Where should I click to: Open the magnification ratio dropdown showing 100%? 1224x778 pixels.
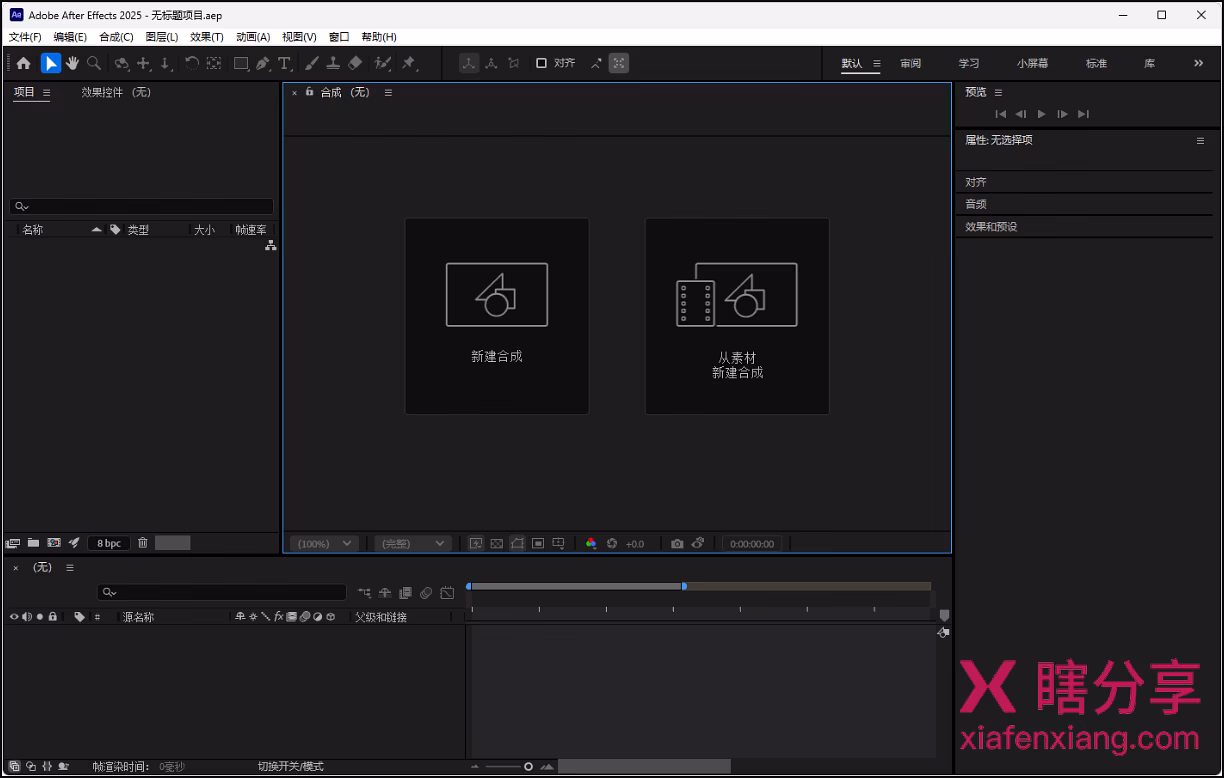tap(322, 543)
